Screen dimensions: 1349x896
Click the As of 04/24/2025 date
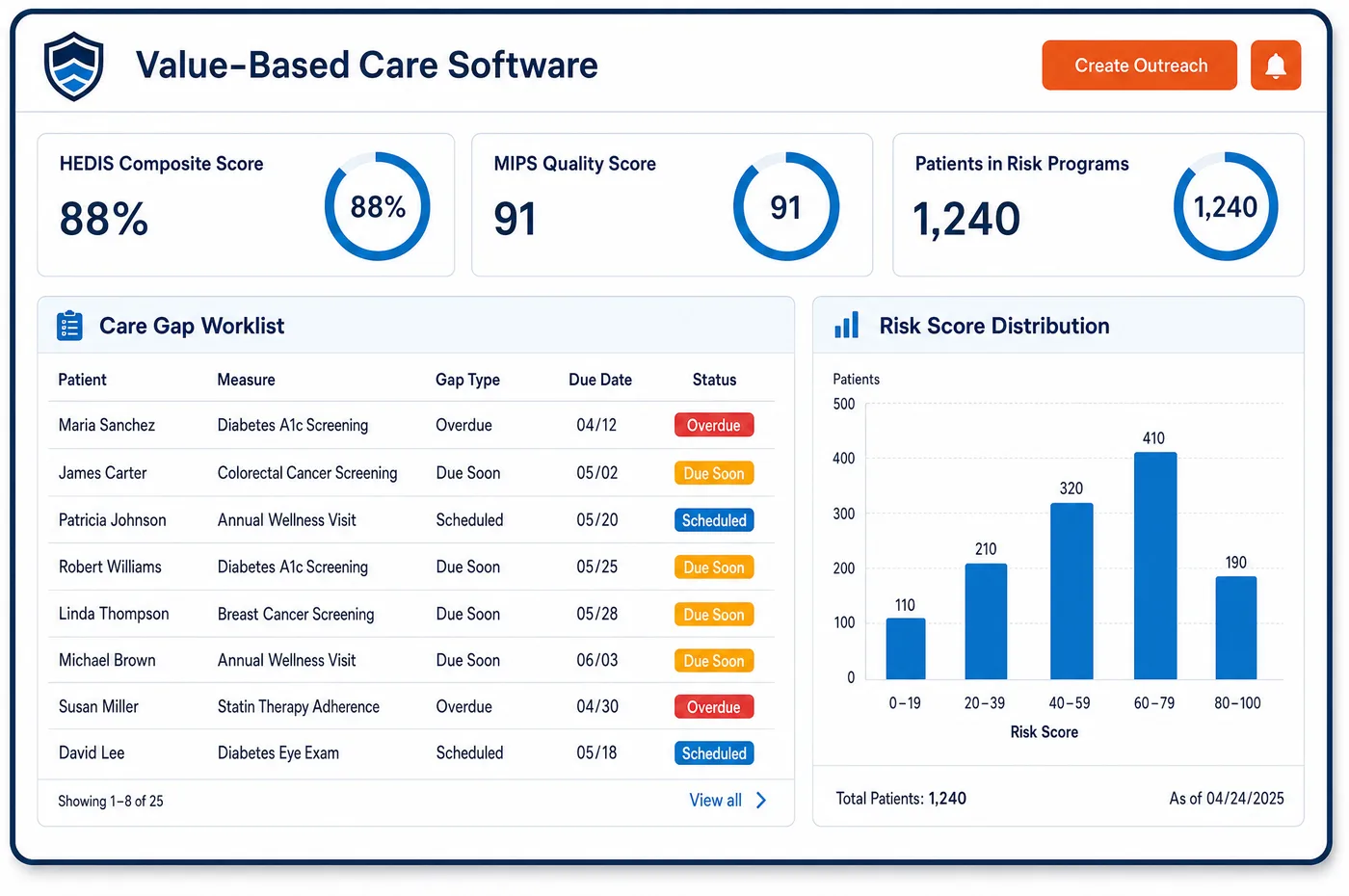[1227, 799]
